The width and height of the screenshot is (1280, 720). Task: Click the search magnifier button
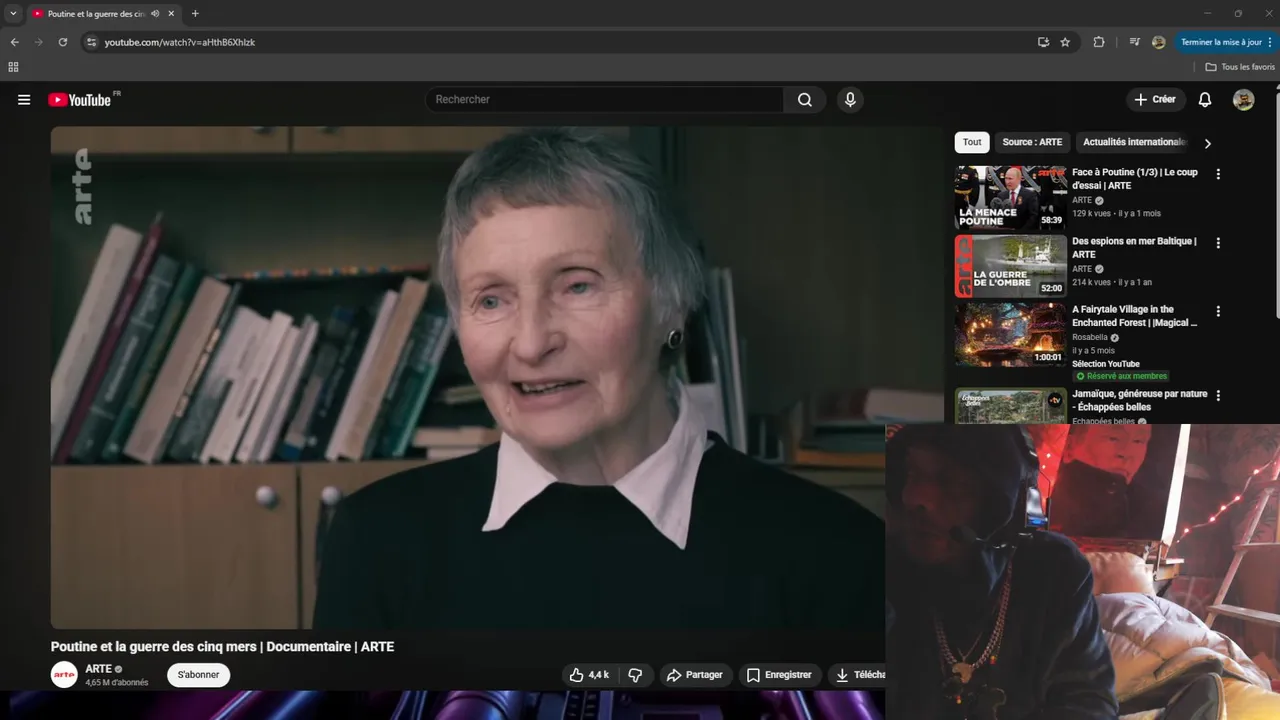click(x=805, y=100)
